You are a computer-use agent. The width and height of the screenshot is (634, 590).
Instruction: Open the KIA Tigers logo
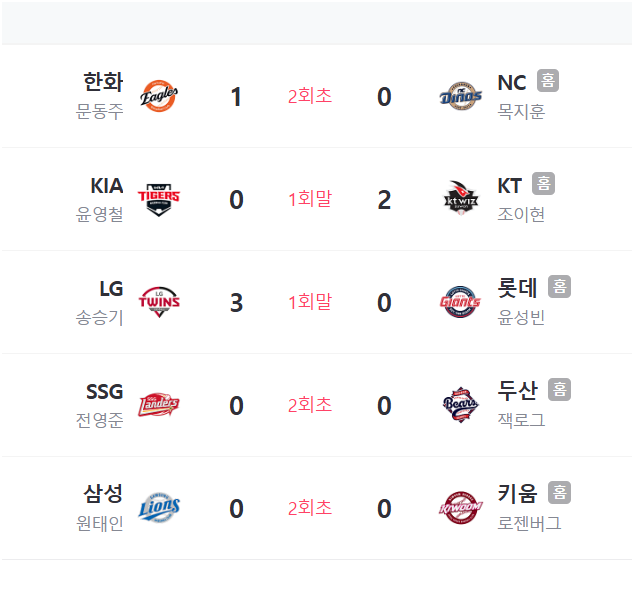159,199
